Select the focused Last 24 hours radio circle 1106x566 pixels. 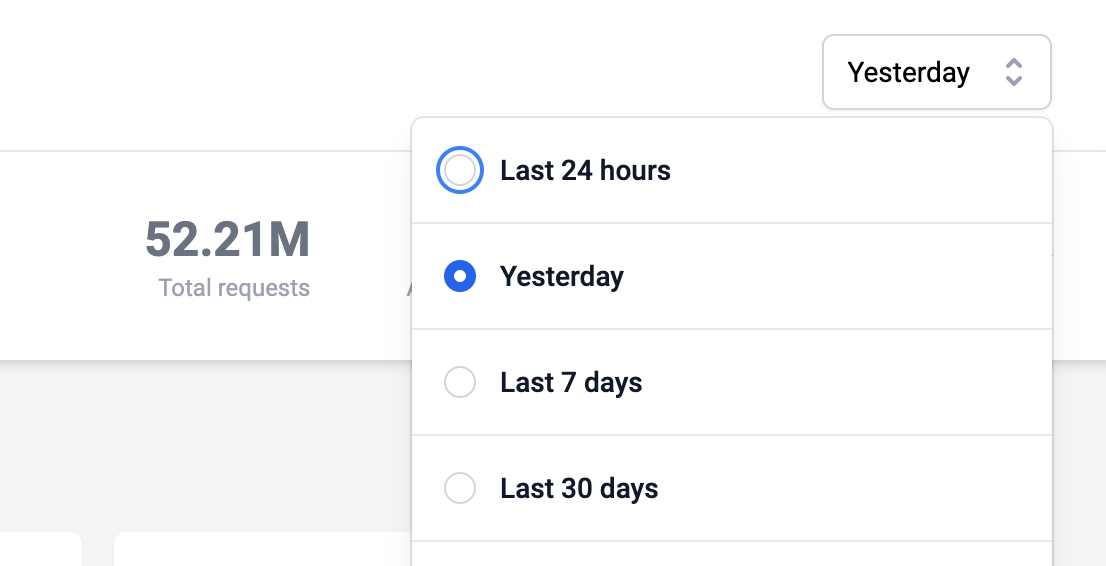(460, 170)
